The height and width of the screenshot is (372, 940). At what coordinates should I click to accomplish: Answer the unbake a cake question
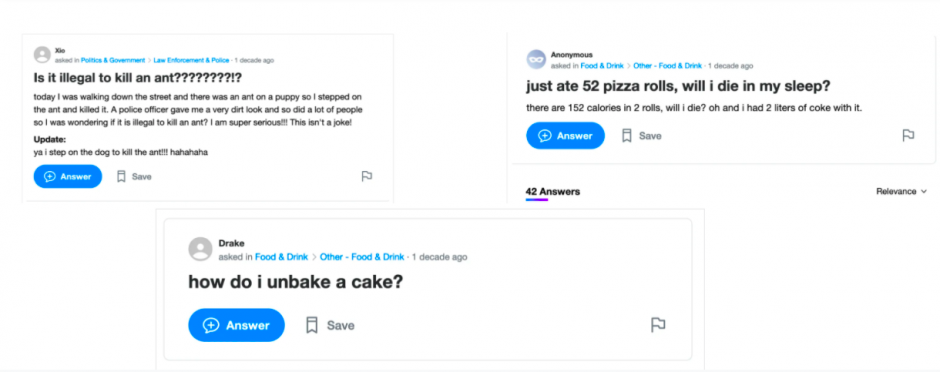point(236,325)
